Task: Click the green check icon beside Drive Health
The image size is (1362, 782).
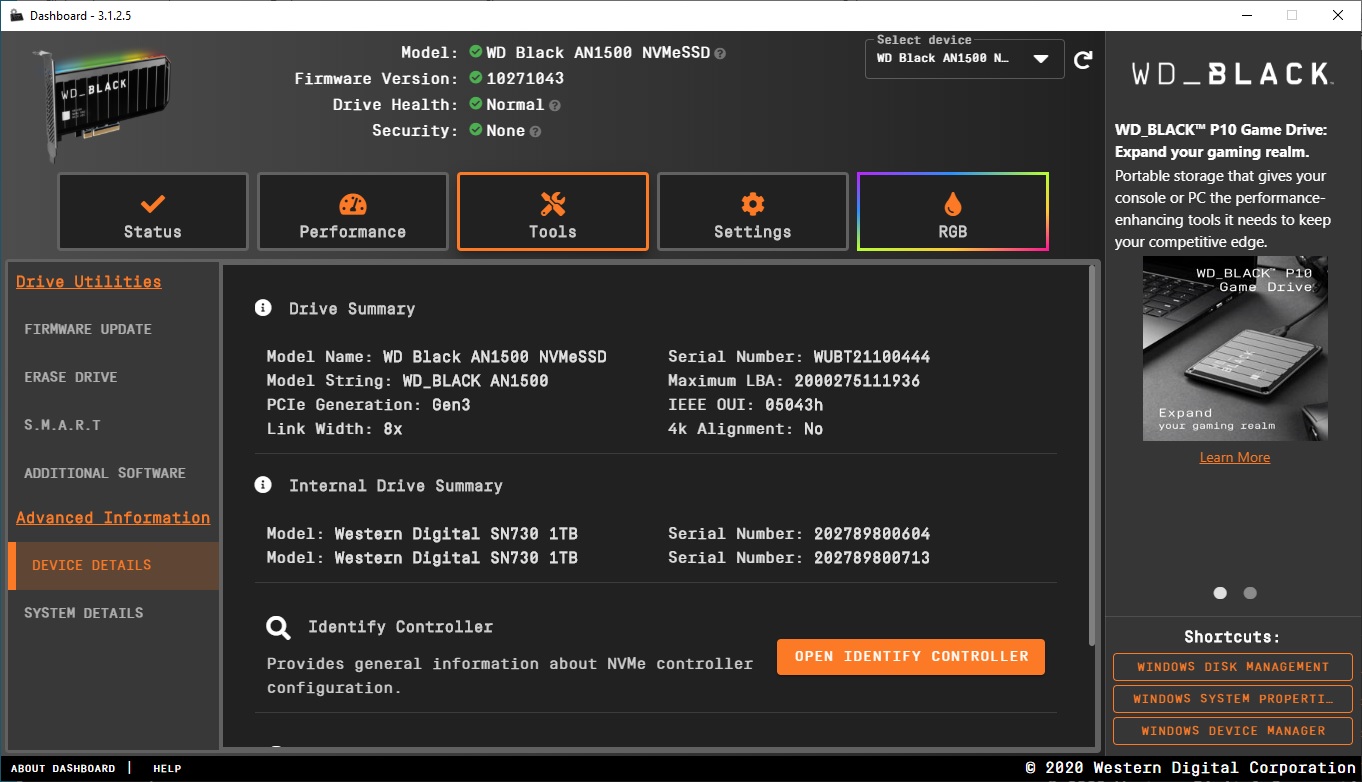Action: click(x=475, y=104)
